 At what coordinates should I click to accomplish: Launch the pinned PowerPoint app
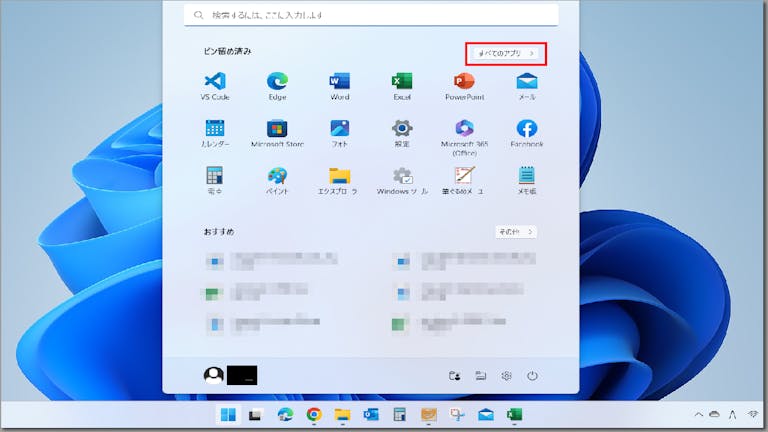464,86
